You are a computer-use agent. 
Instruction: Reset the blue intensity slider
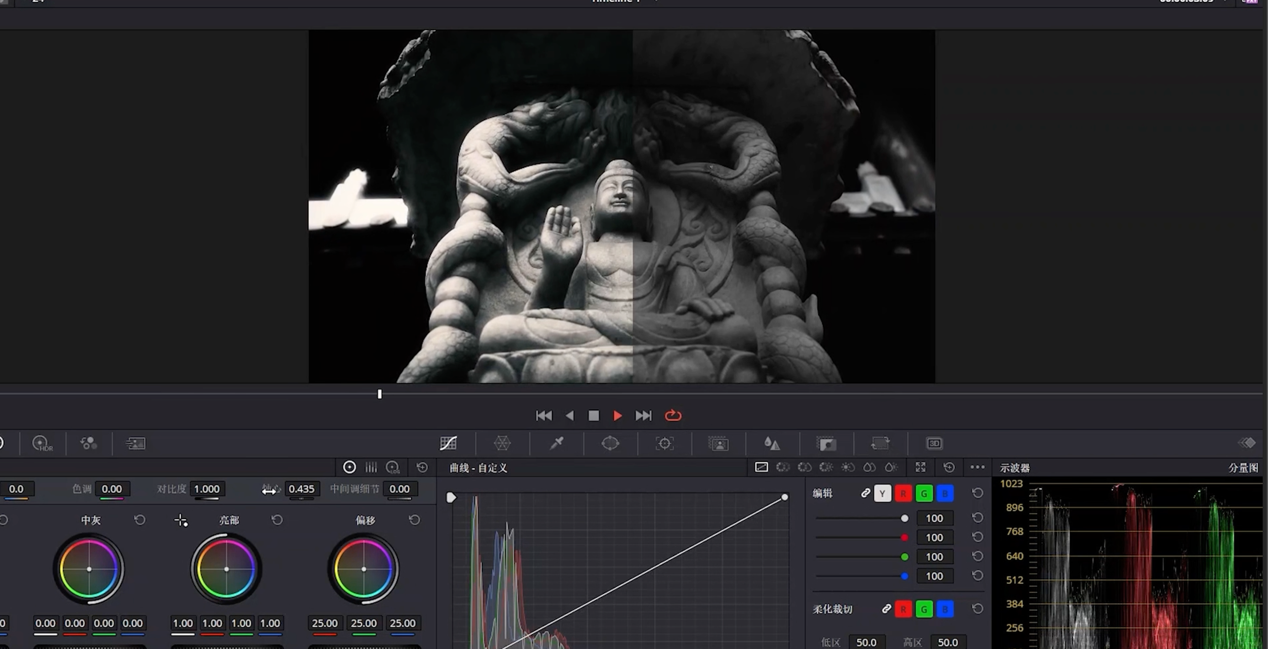point(977,576)
